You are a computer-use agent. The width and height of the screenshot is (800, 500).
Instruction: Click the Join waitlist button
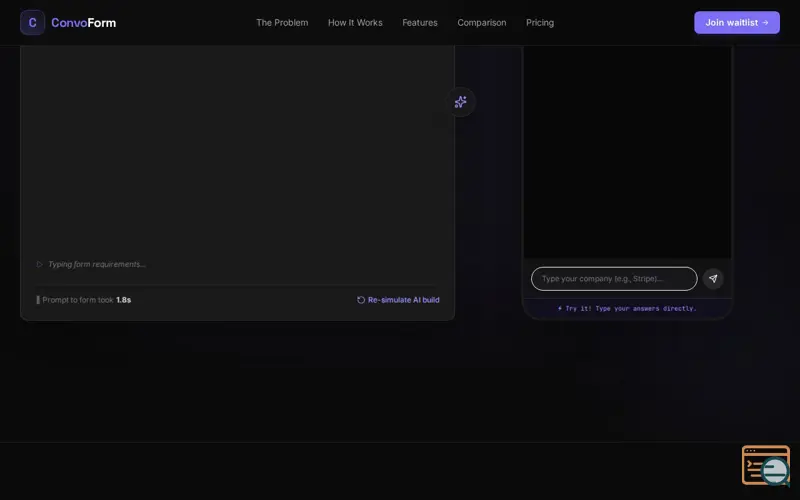coord(737,22)
